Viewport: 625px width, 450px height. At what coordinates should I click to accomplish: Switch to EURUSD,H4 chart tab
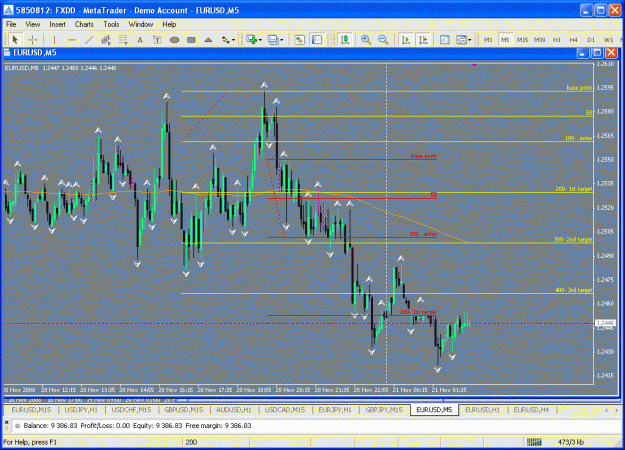(x=531, y=410)
